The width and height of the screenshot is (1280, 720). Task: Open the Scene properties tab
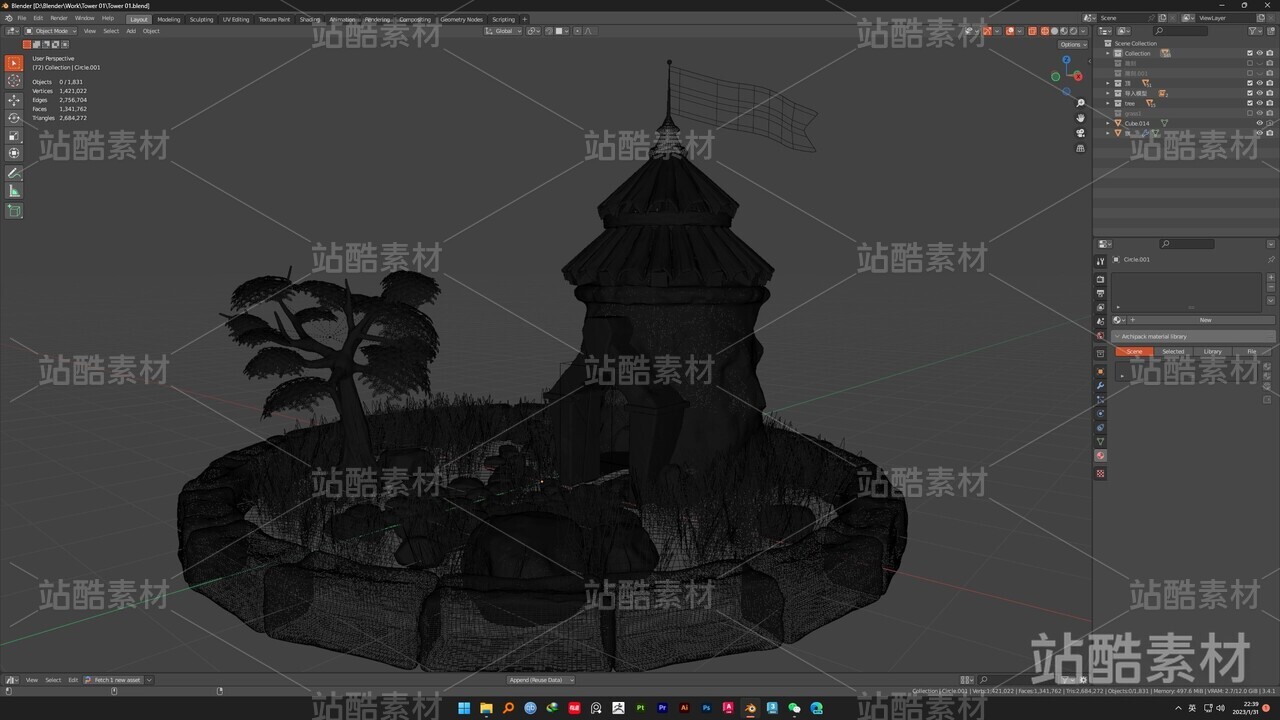[1101, 321]
